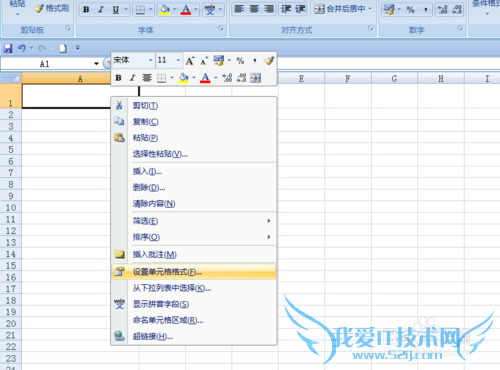The height and width of the screenshot is (370, 500).
Task: Click mini toolbar grow font icon
Action: [x=190, y=61]
